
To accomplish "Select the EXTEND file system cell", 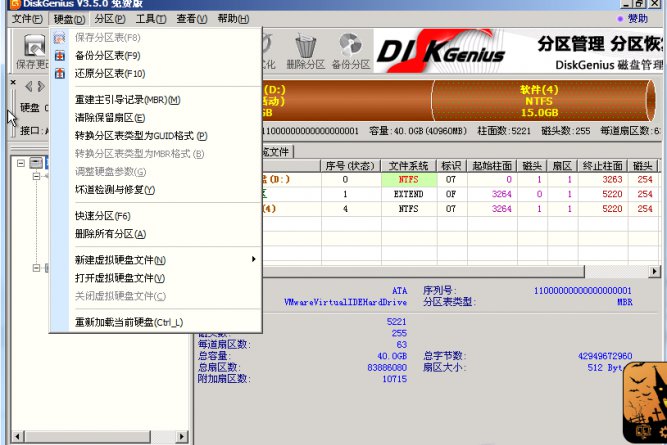I will point(409,194).
